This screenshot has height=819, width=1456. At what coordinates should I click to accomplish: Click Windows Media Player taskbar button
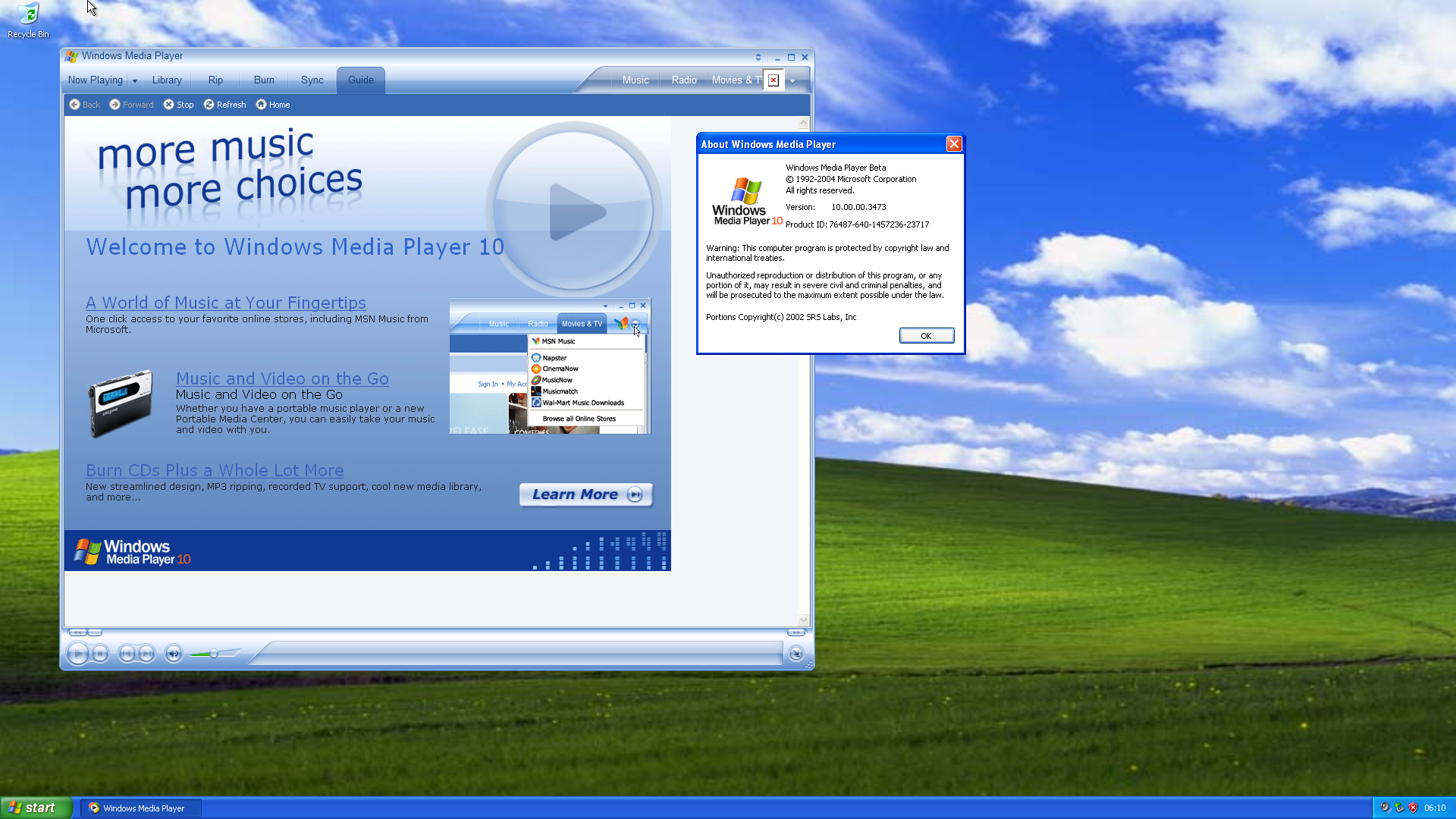(x=141, y=808)
